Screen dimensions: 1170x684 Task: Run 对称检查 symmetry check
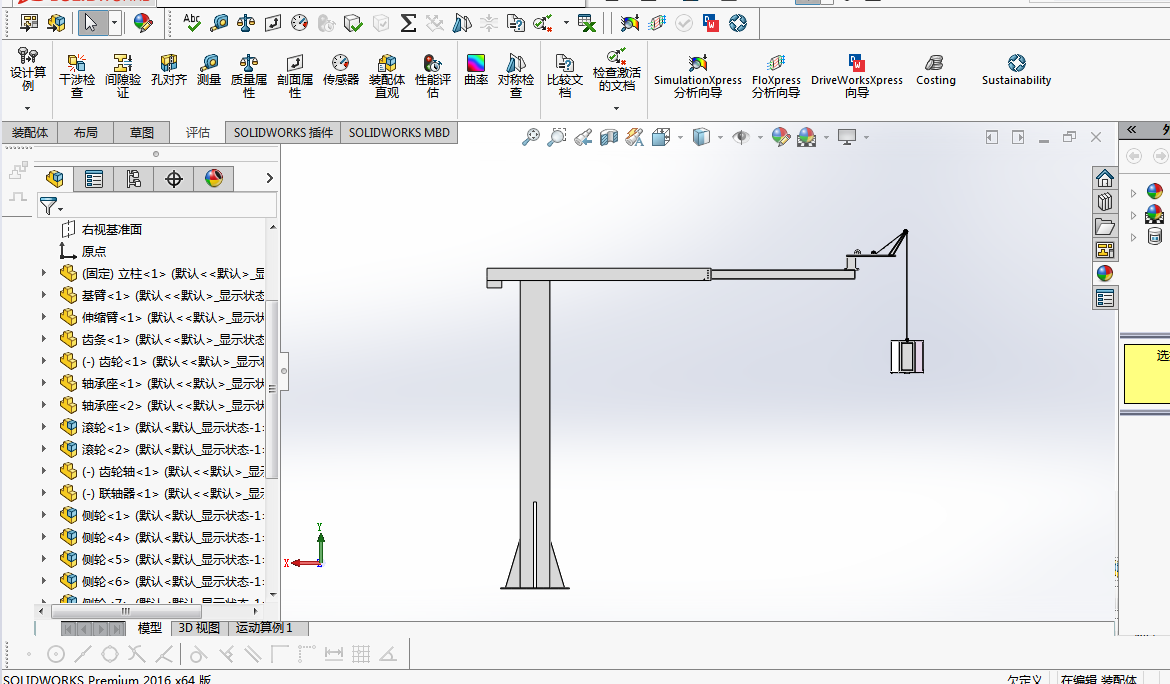pos(516,76)
